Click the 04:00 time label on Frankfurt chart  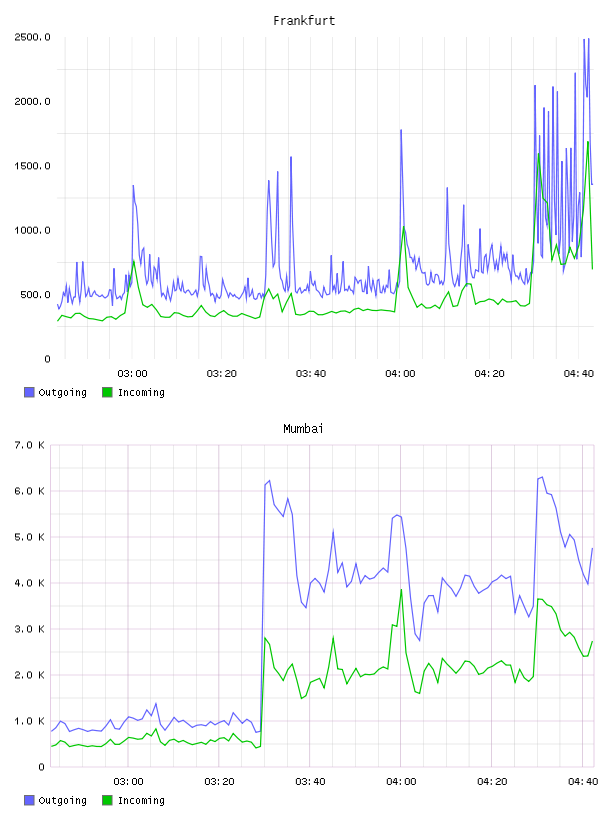point(400,374)
